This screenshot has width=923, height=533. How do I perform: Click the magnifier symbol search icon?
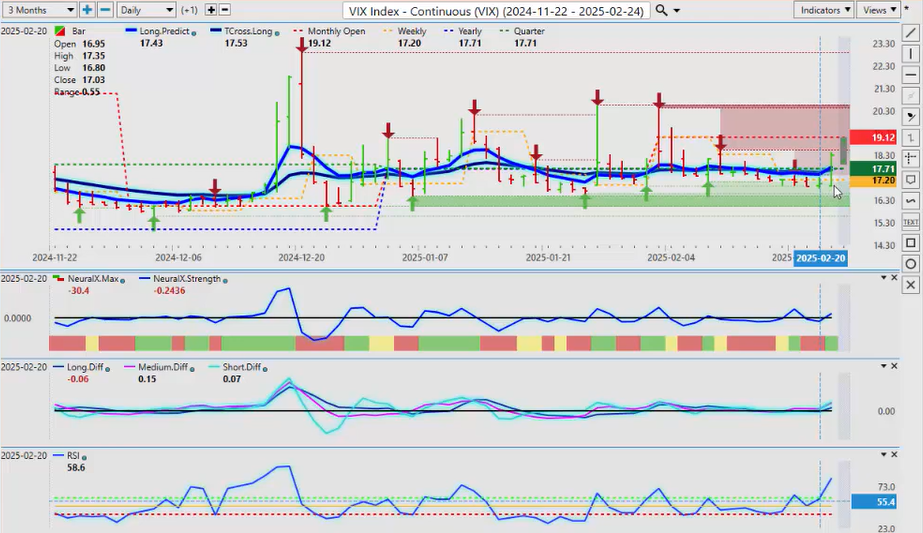pos(662,11)
